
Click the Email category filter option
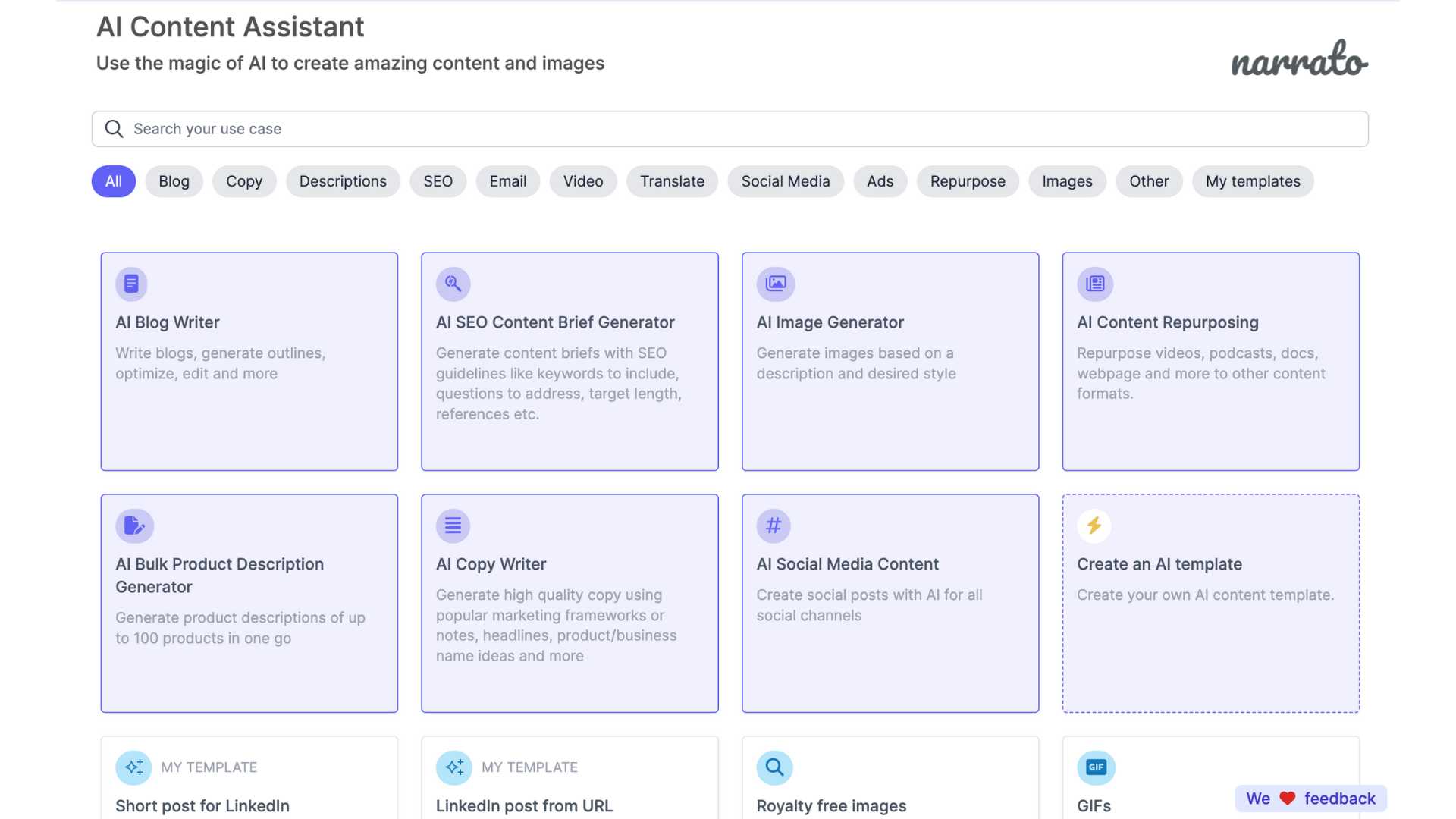[x=507, y=181]
